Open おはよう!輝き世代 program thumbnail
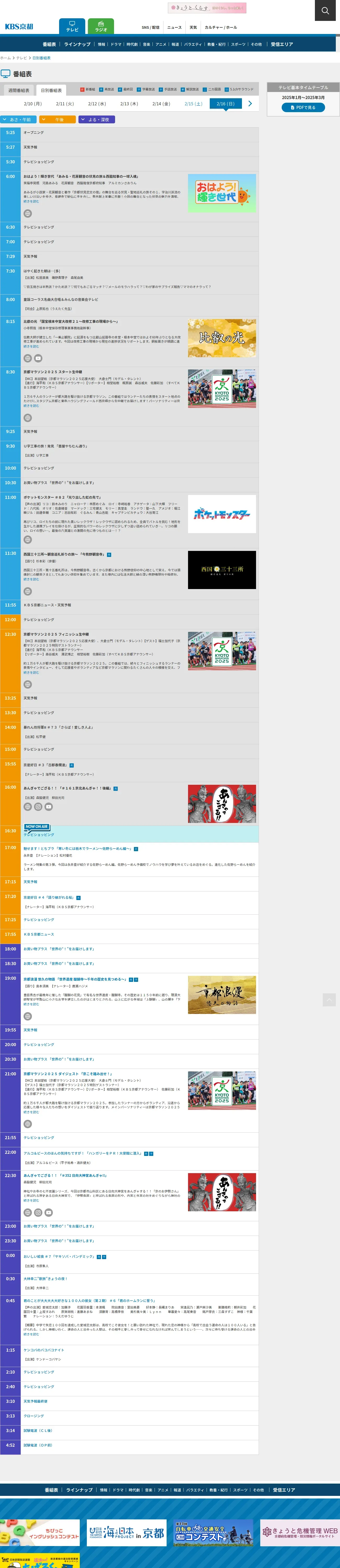Viewport: 340px width, 1568px height. (222, 193)
